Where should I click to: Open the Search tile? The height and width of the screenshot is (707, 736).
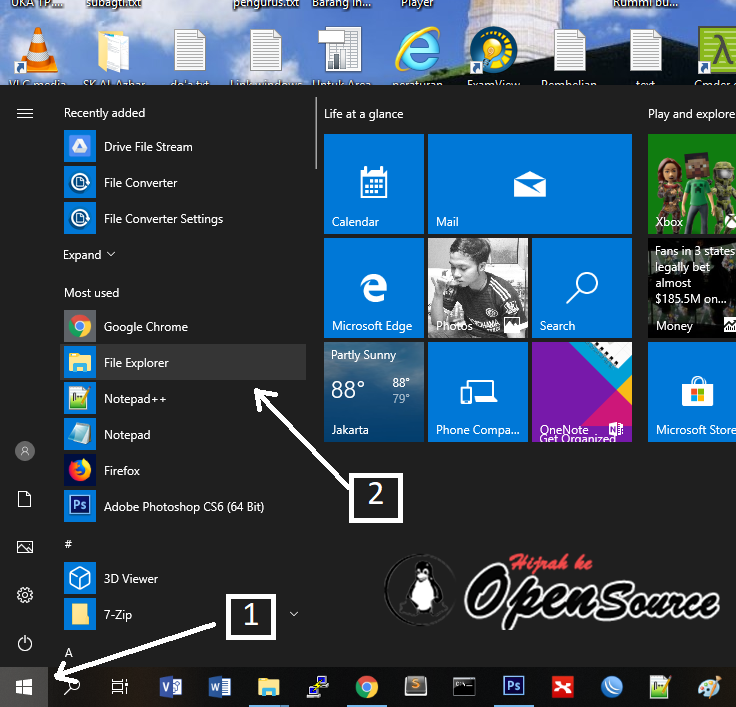pyautogui.click(x=582, y=288)
